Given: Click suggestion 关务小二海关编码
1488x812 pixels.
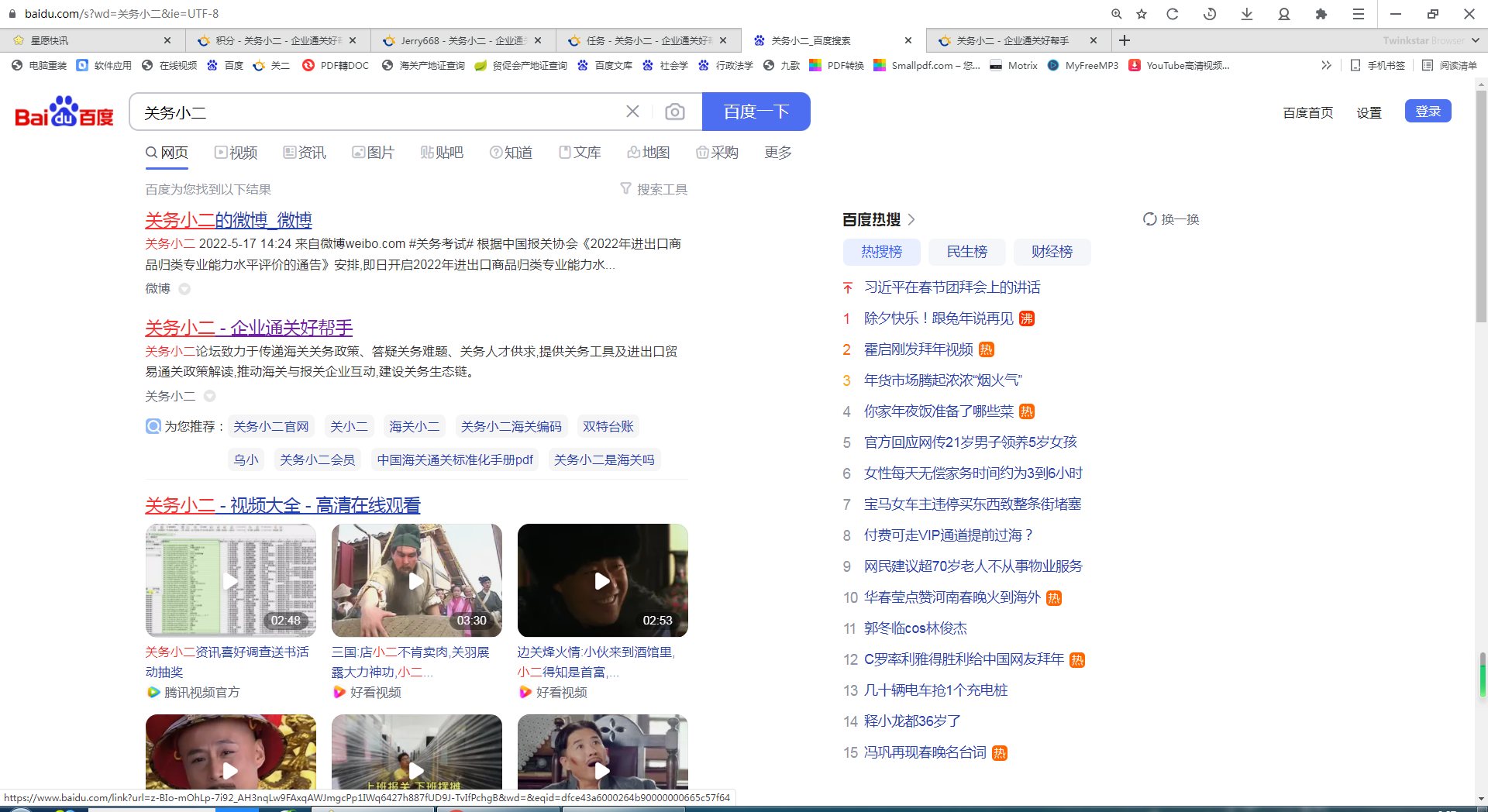Looking at the screenshot, I should [511, 426].
